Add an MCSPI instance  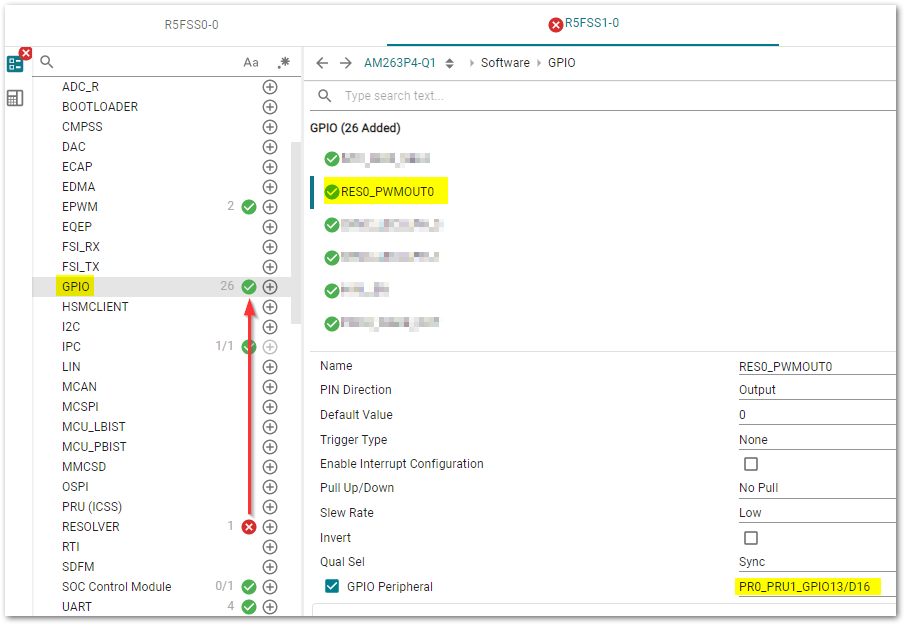pyautogui.click(x=270, y=407)
